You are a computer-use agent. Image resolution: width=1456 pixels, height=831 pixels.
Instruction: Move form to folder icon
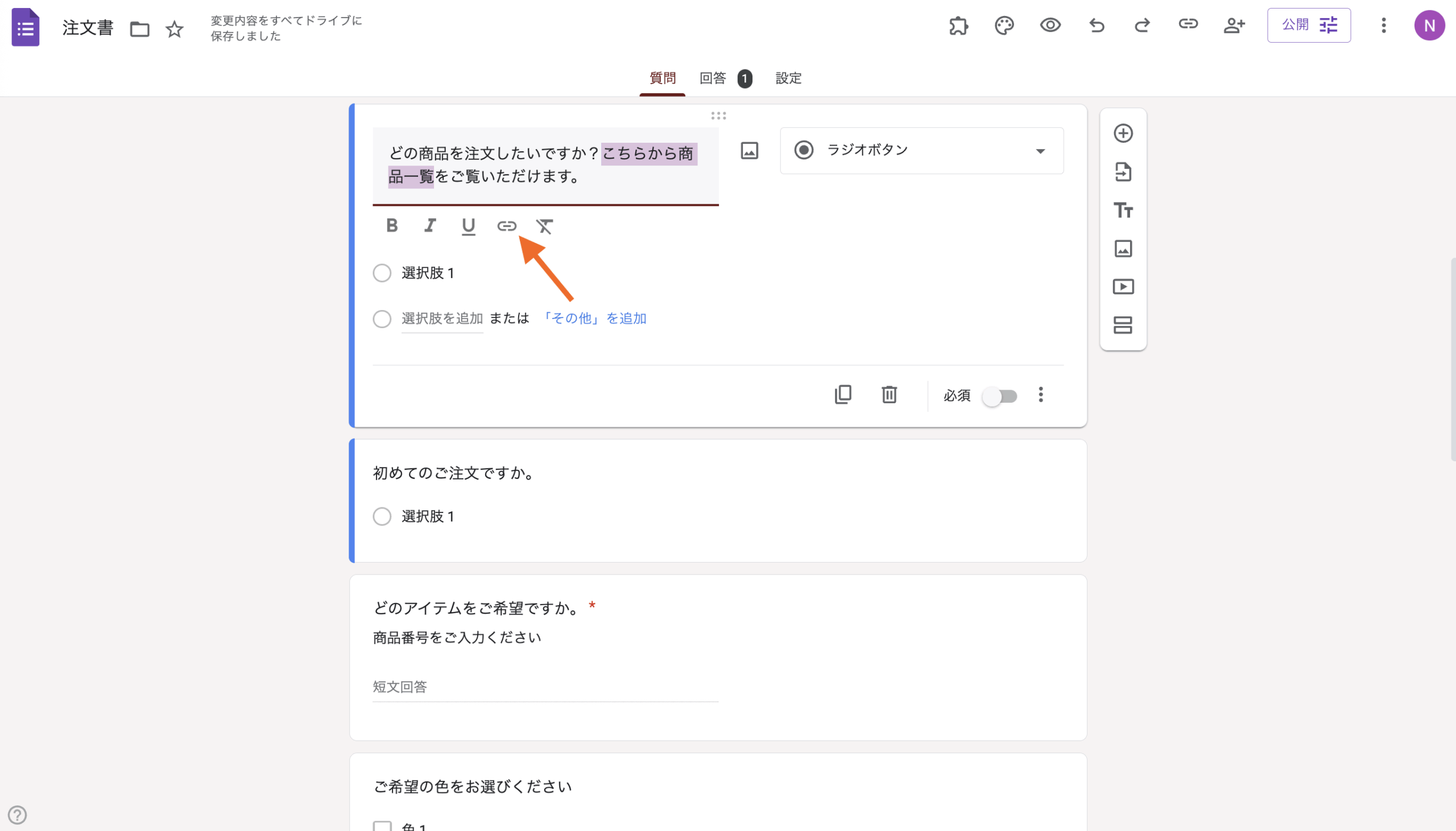[x=139, y=28]
